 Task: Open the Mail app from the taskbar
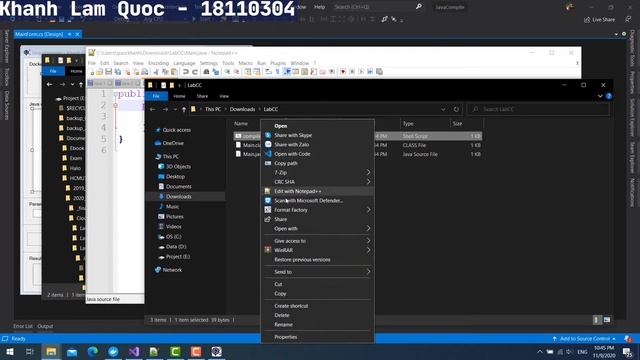72,351
